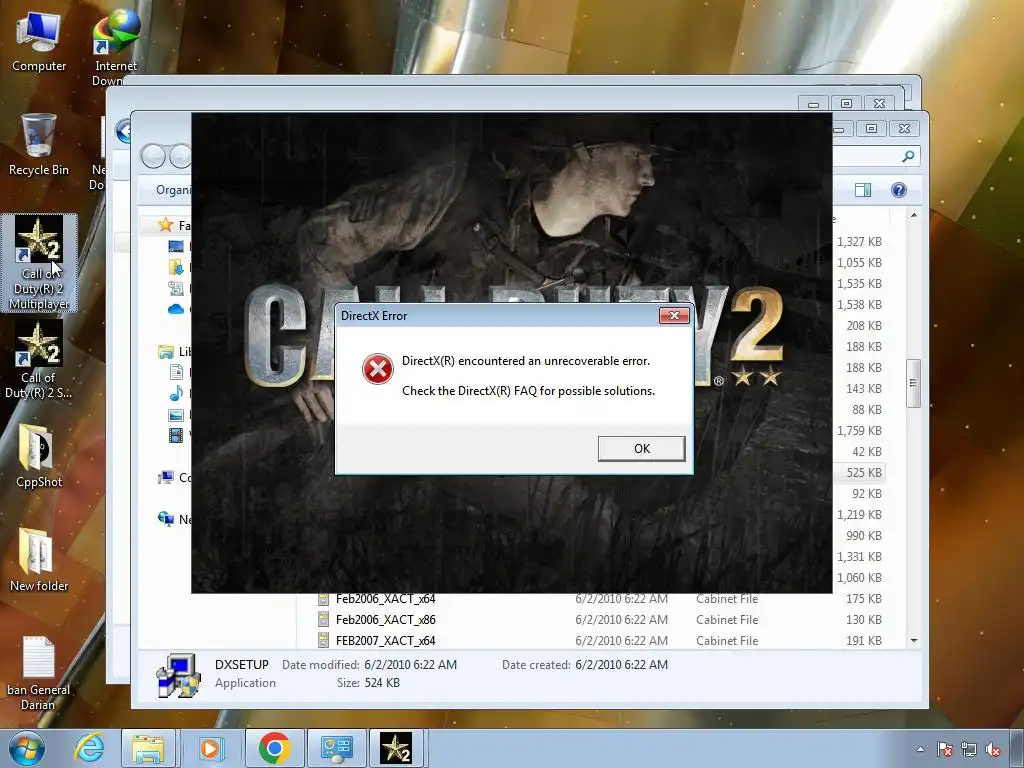The width and height of the screenshot is (1024, 768).
Task: Open Windows Media Player from taskbar
Action: (x=210, y=748)
